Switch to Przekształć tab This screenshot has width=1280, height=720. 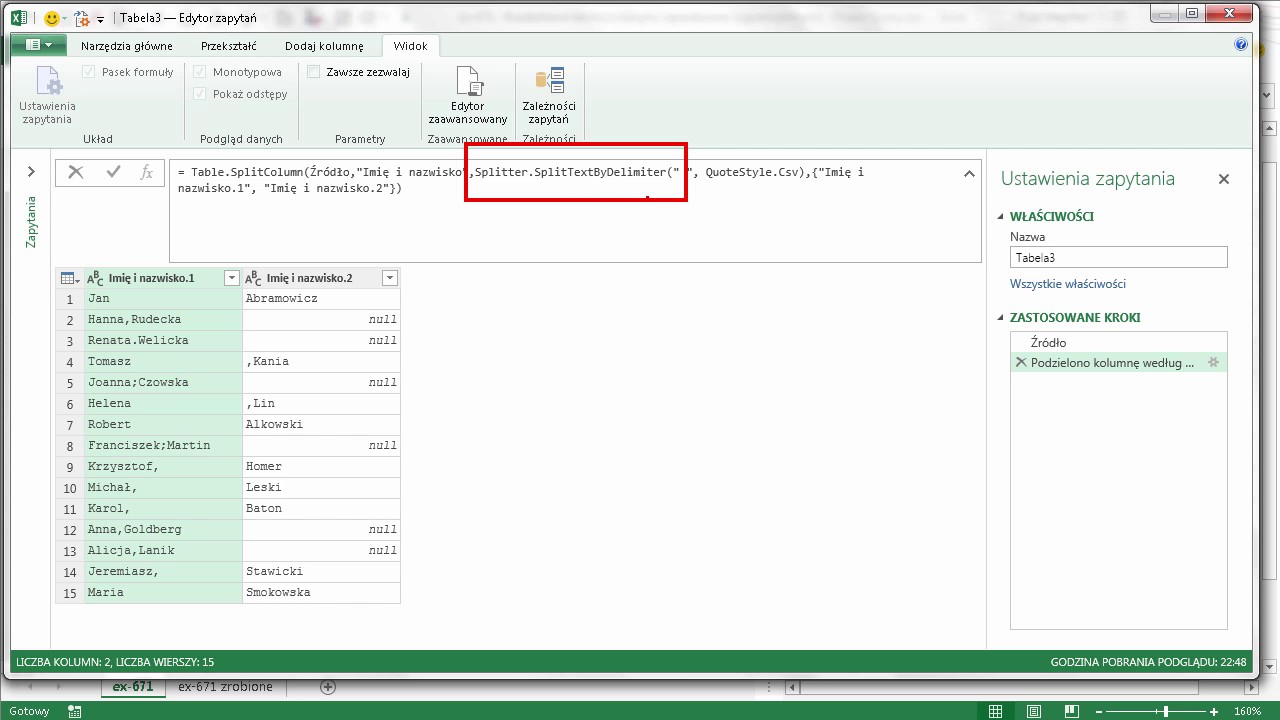point(229,46)
